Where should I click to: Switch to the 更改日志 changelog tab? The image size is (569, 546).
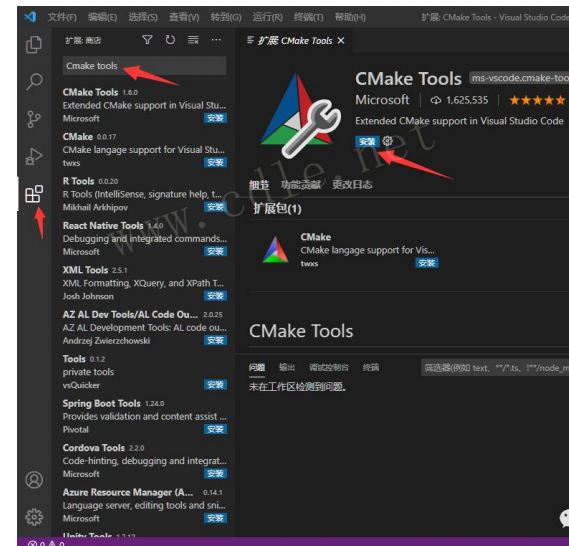352,185
